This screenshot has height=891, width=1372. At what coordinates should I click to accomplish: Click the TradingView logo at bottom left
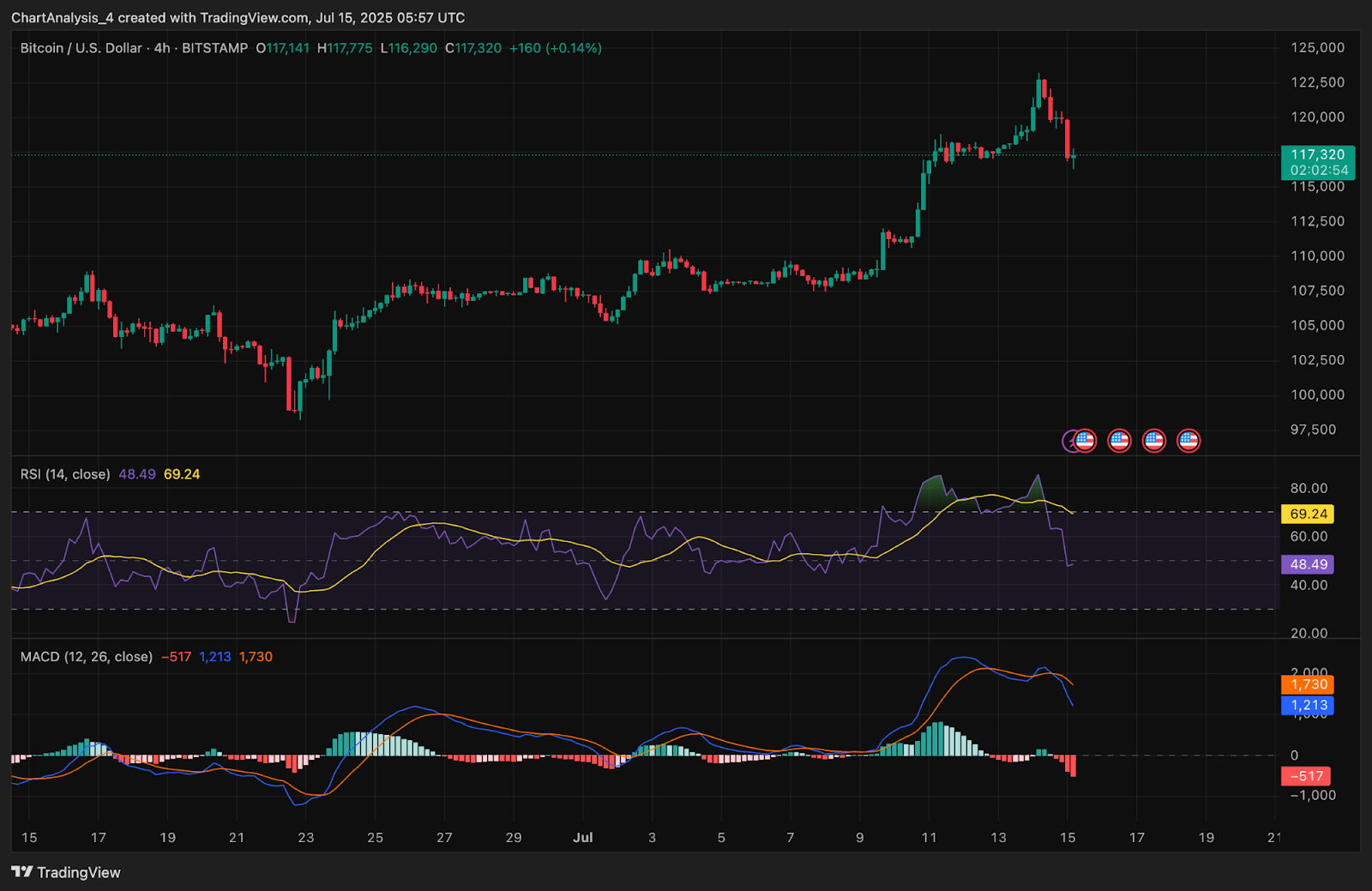pos(66,872)
